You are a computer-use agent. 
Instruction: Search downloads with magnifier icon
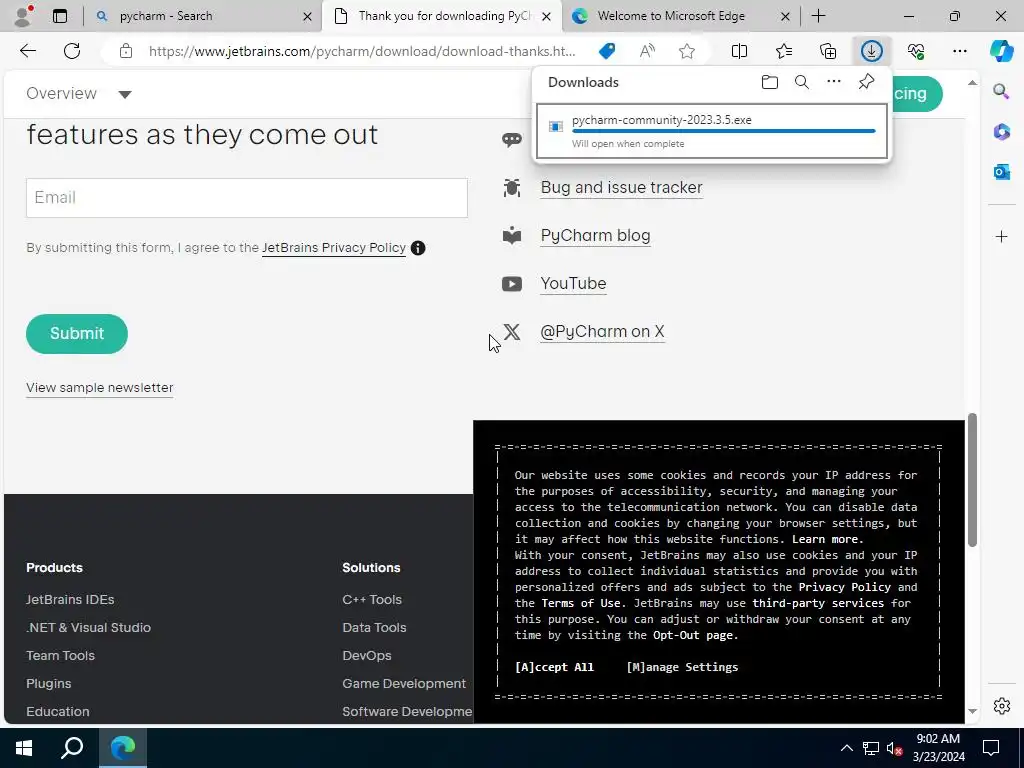(x=801, y=82)
